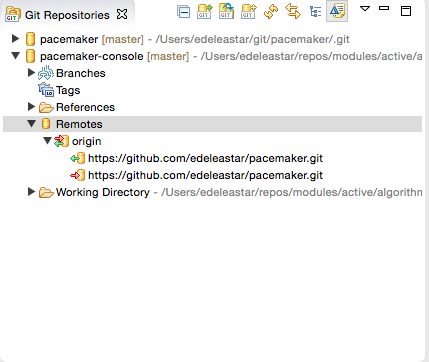The width and height of the screenshot is (429, 362).
Task: Collapse the Remotes node
Action: [x=32, y=124]
